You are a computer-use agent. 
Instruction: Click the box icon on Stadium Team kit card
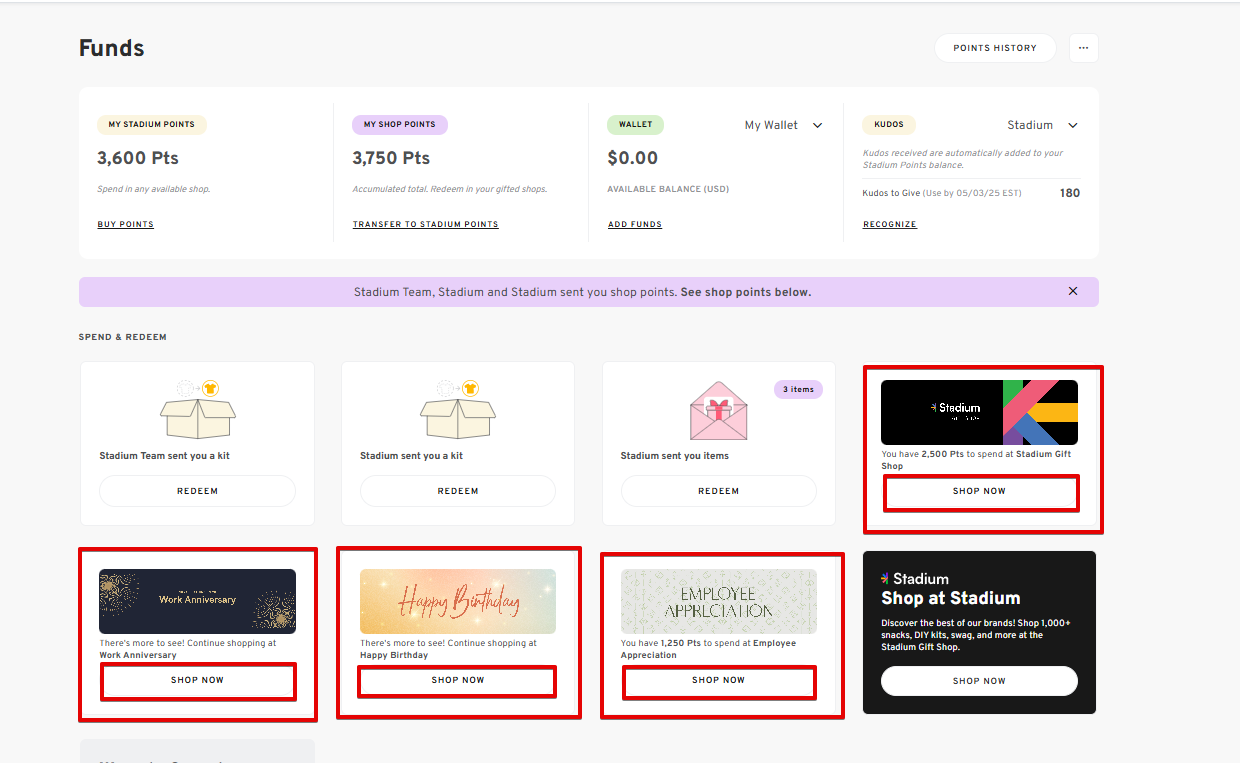pos(198,410)
